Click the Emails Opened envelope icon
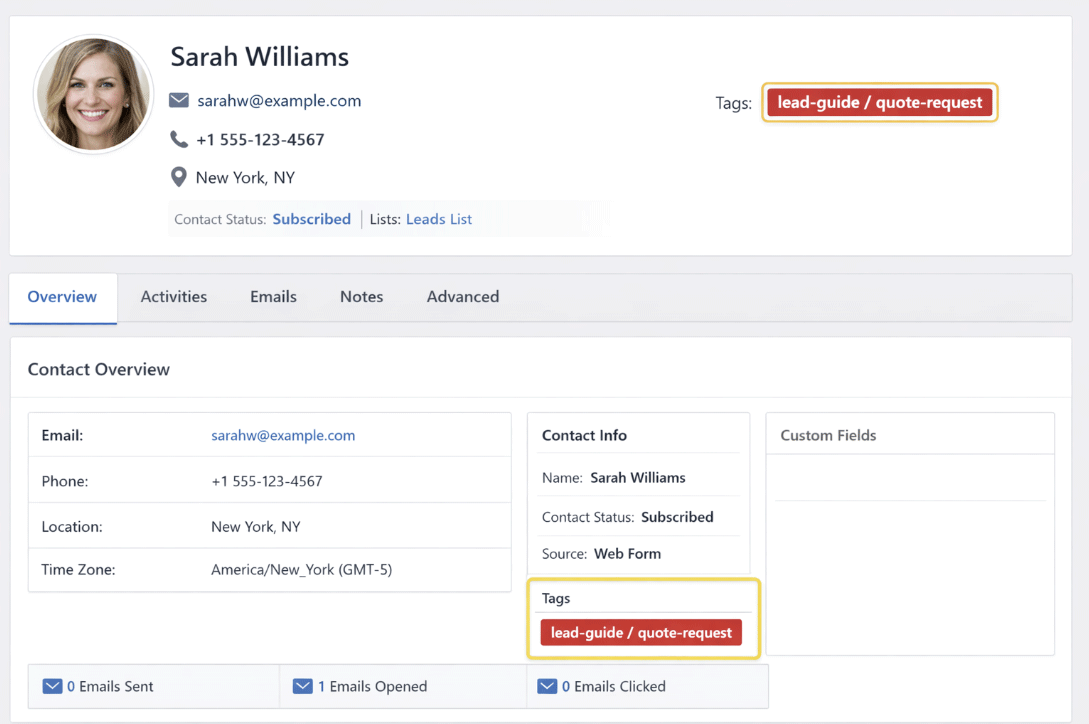This screenshot has width=1089, height=724. (303, 686)
